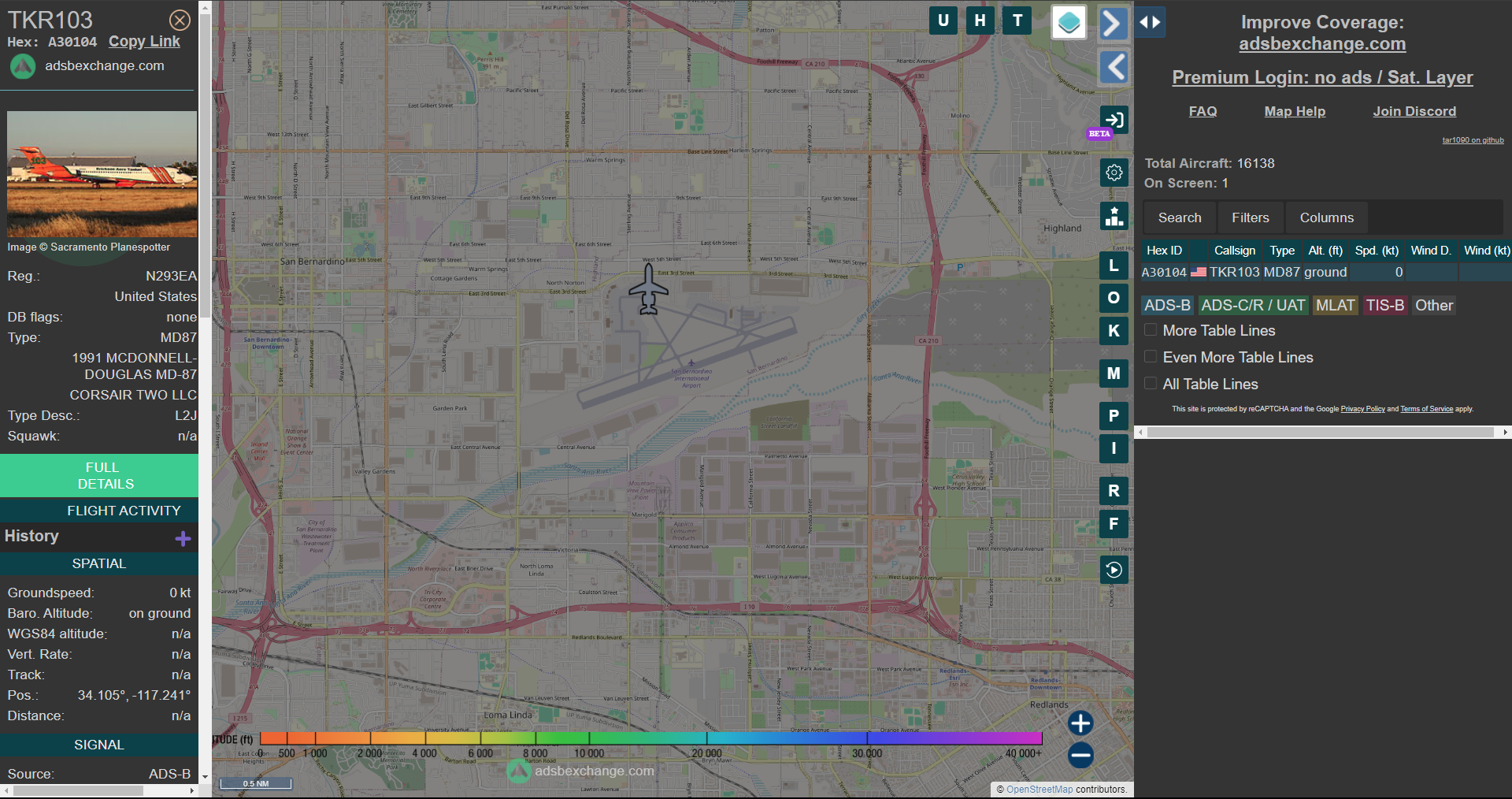Viewport: 1512px width, 799px height.
Task: Toggle the P map button
Action: pyautogui.click(x=1114, y=416)
